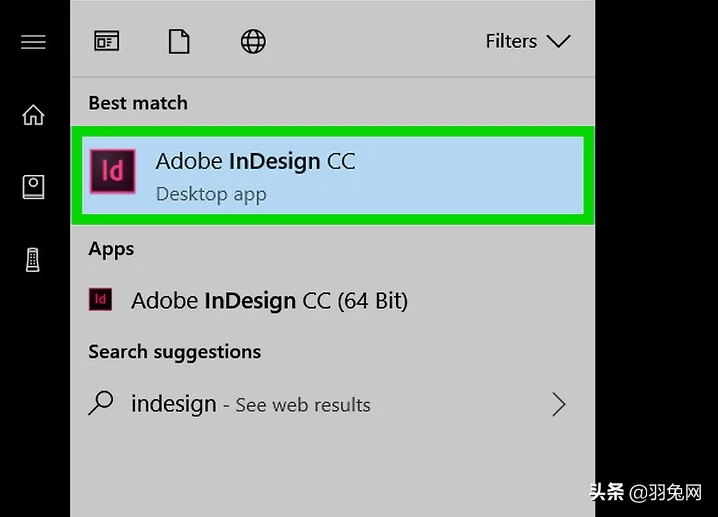The width and height of the screenshot is (718, 517).
Task: Open the Notebook icon in the sidebar
Action: click(x=33, y=187)
